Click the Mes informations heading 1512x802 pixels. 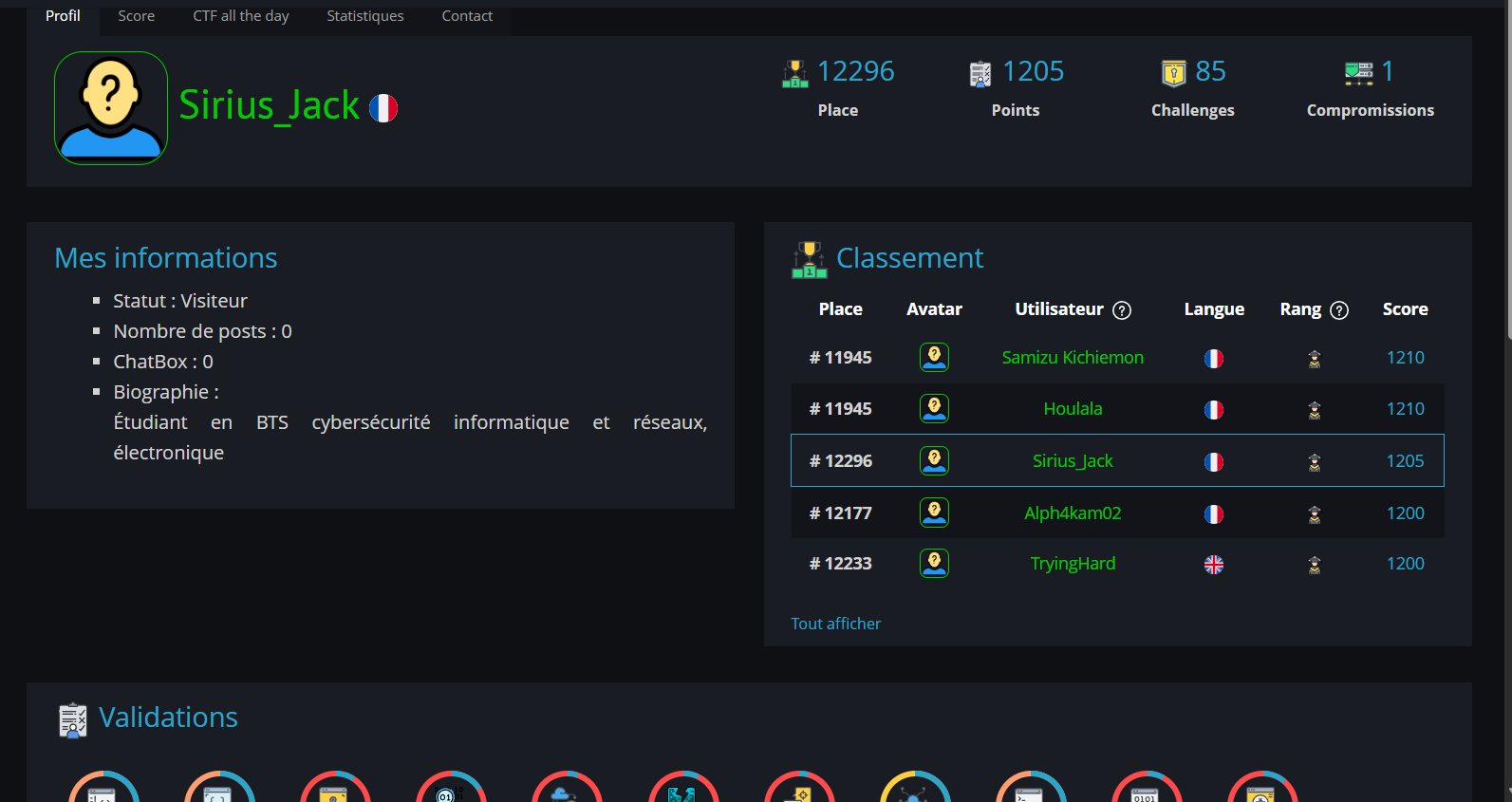tap(166, 258)
